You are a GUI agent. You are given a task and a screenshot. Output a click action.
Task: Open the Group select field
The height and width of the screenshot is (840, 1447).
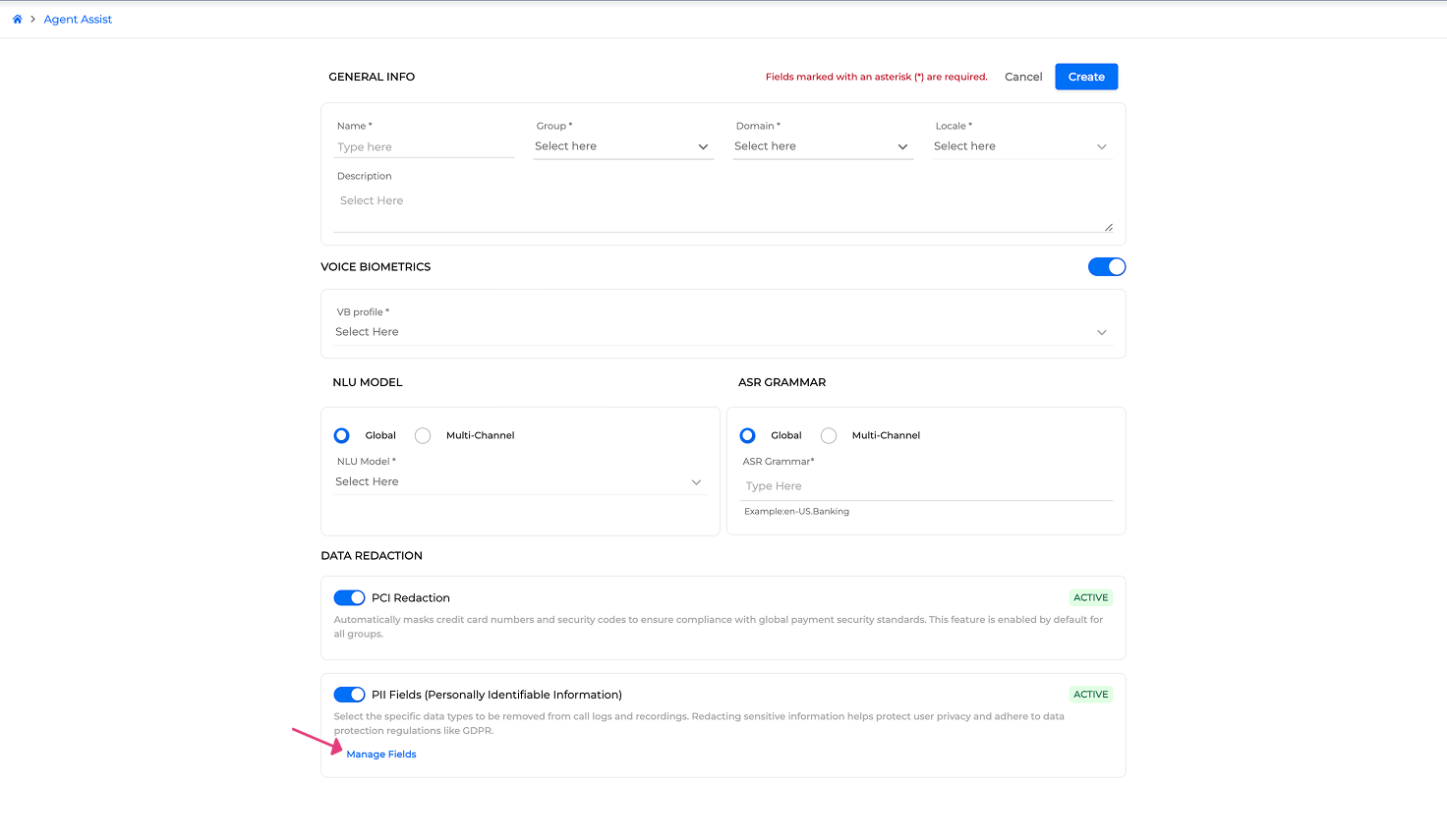click(x=623, y=146)
